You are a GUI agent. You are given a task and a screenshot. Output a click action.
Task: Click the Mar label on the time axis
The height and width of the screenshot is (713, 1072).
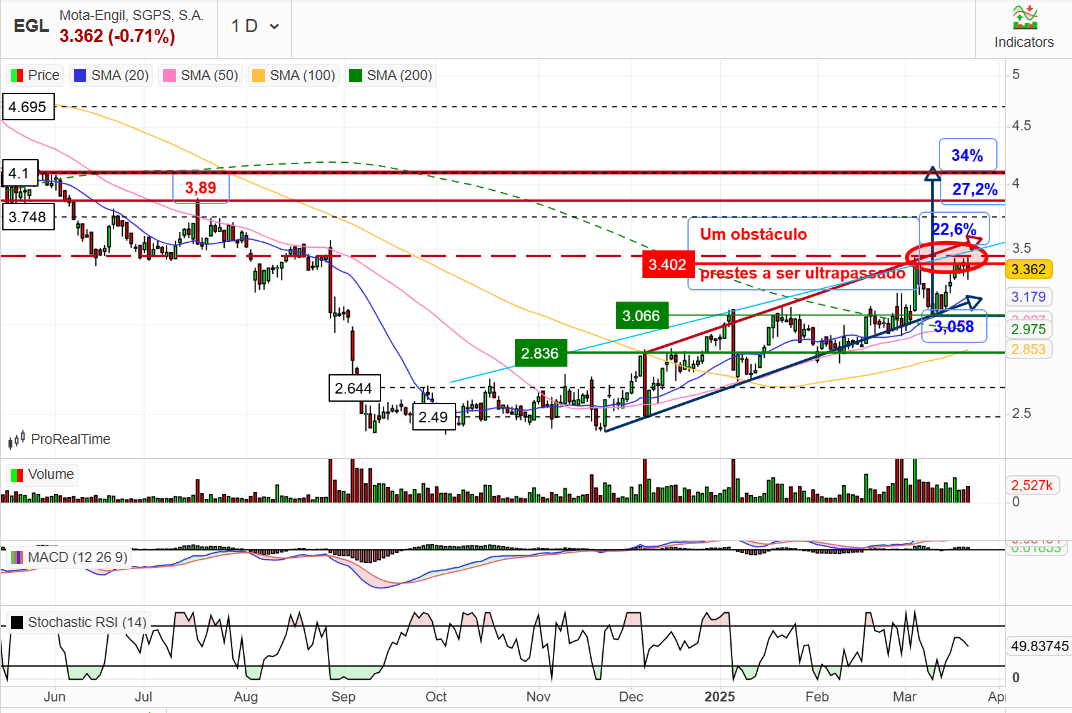(x=904, y=697)
